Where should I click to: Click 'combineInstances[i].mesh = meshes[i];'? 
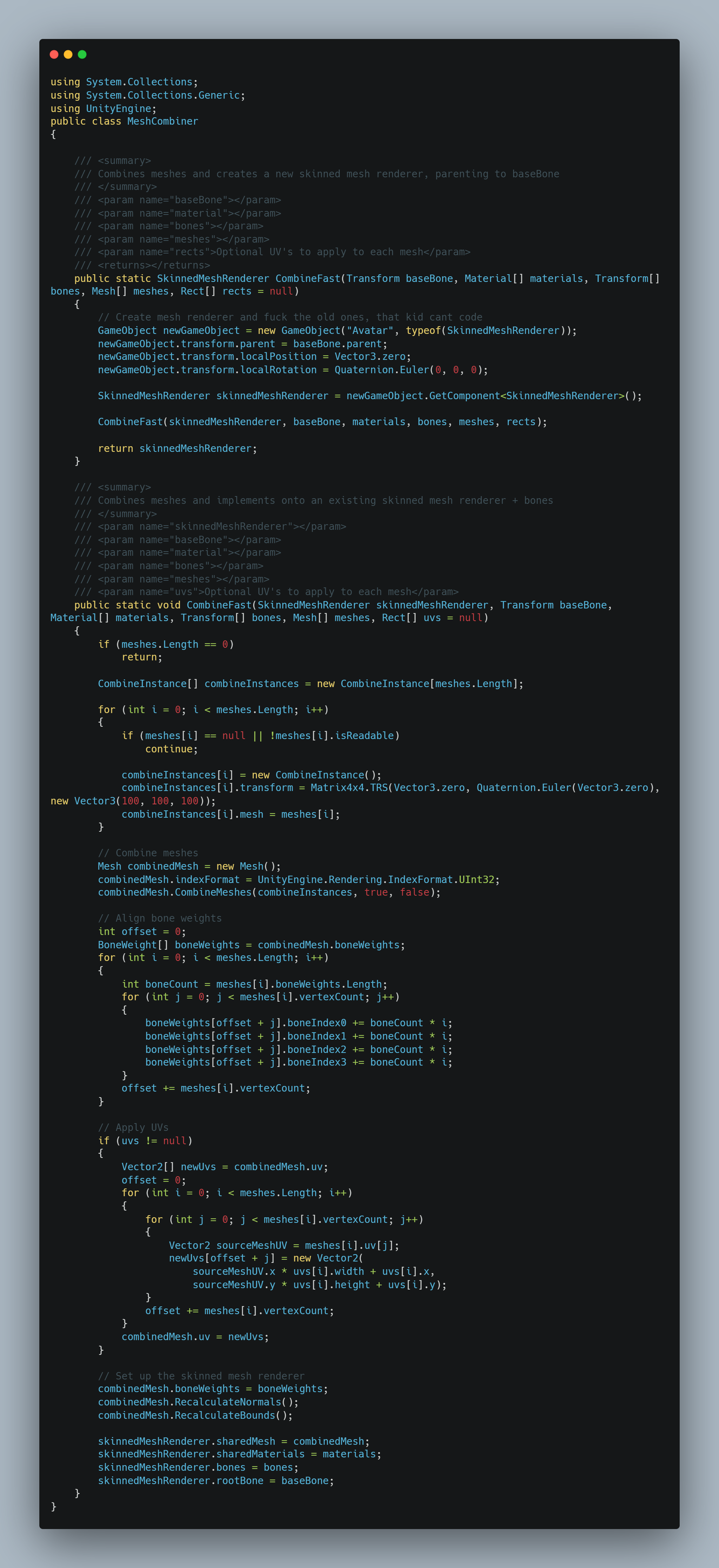[x=231, y=815]
